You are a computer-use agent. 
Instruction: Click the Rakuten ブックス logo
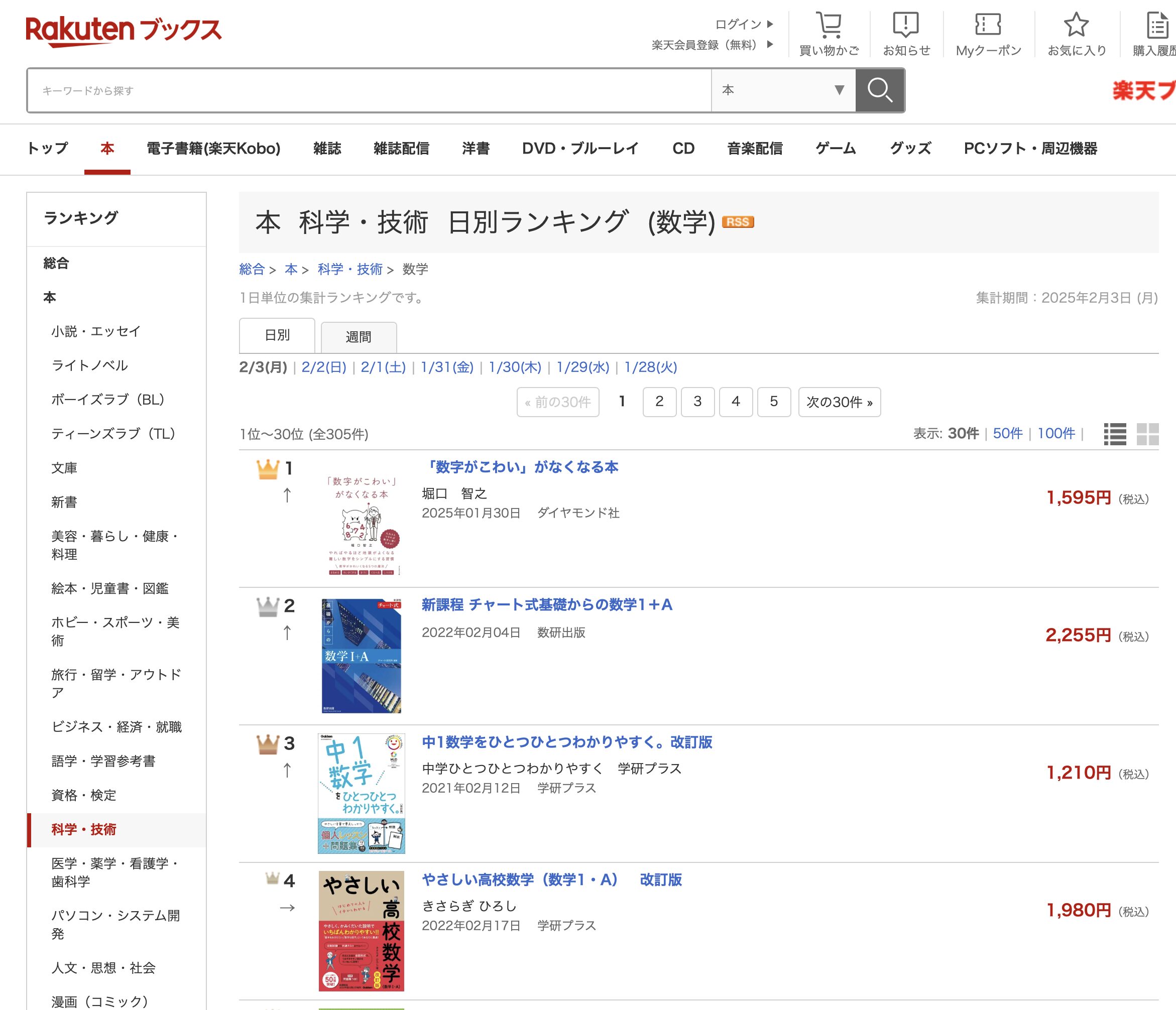pyautogui.click(x=124, y=31)
